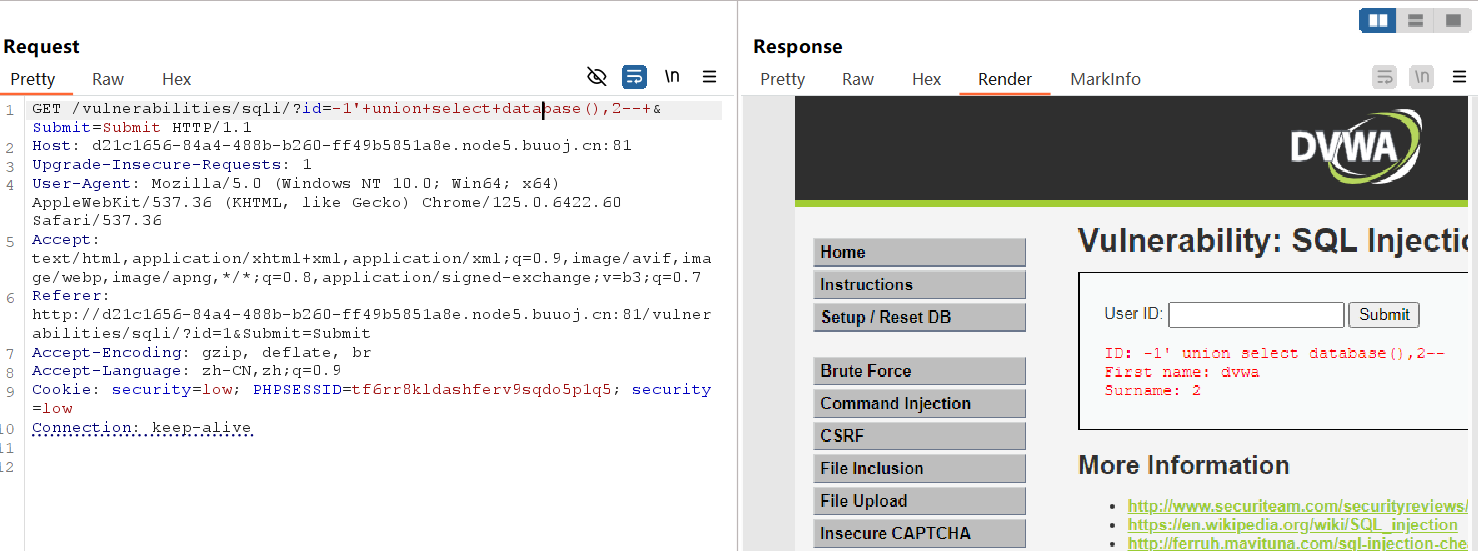The height and width of the screenshot is (551, 1478).
Task: Click the Host header line
Action: coord(331,146)
